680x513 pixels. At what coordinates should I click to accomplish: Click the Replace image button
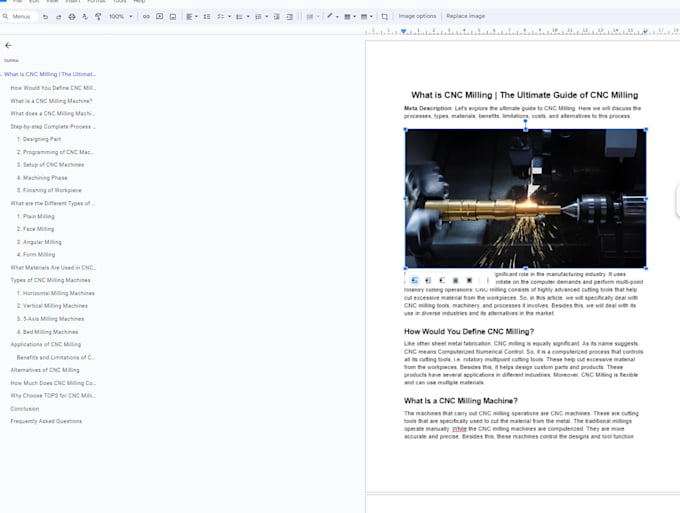(x=466, y=16)
